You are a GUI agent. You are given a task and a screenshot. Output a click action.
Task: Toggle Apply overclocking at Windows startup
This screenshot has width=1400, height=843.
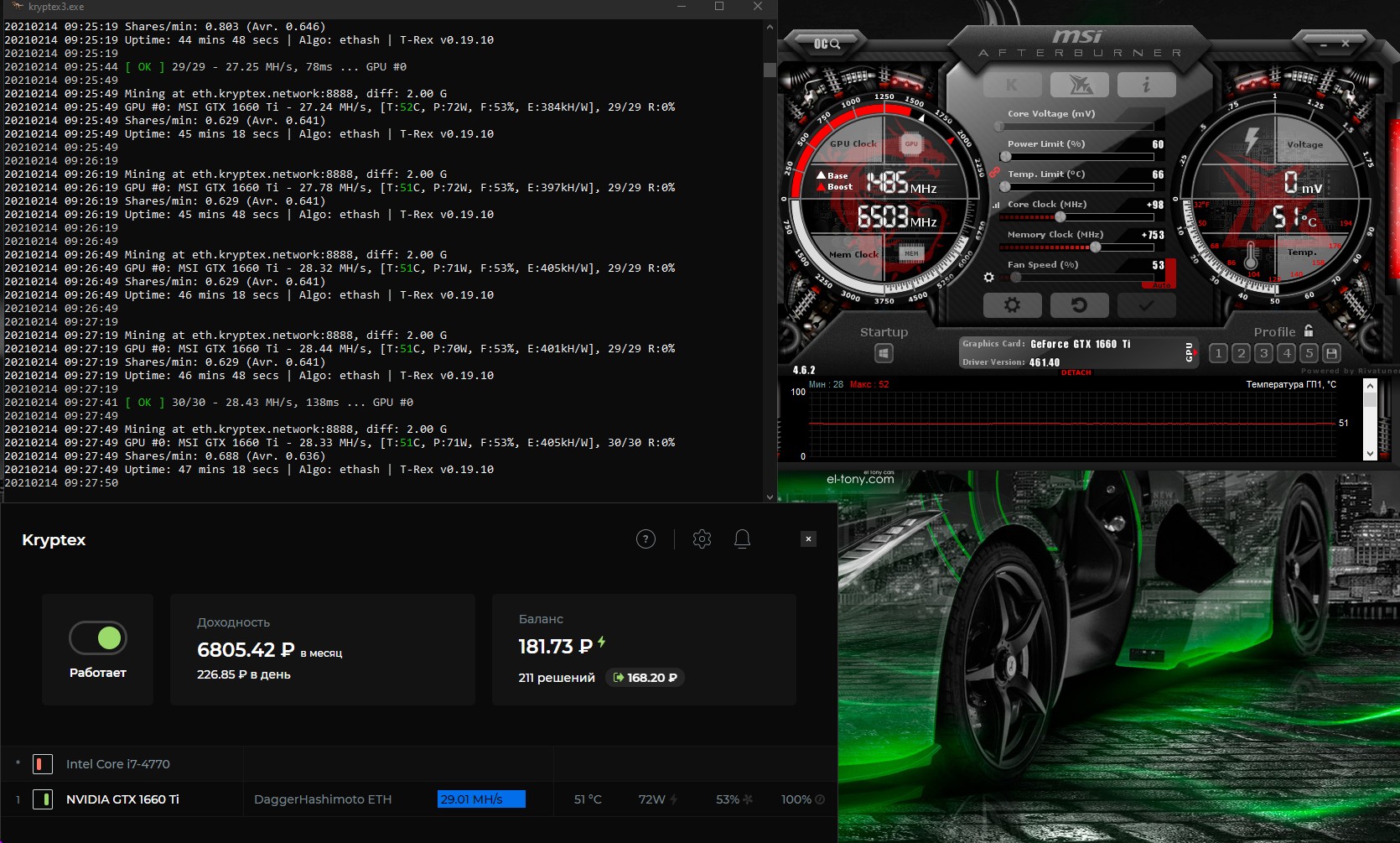(x=884, y=354)
